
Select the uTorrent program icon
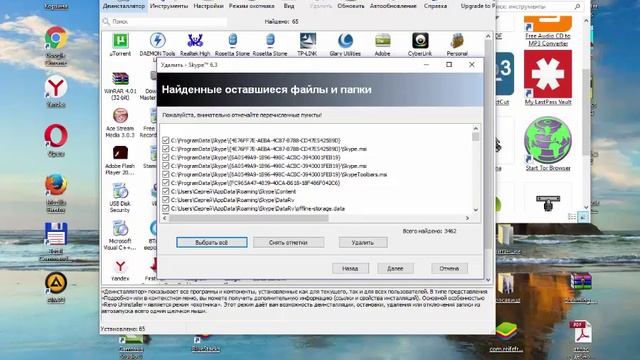[120, 44]
